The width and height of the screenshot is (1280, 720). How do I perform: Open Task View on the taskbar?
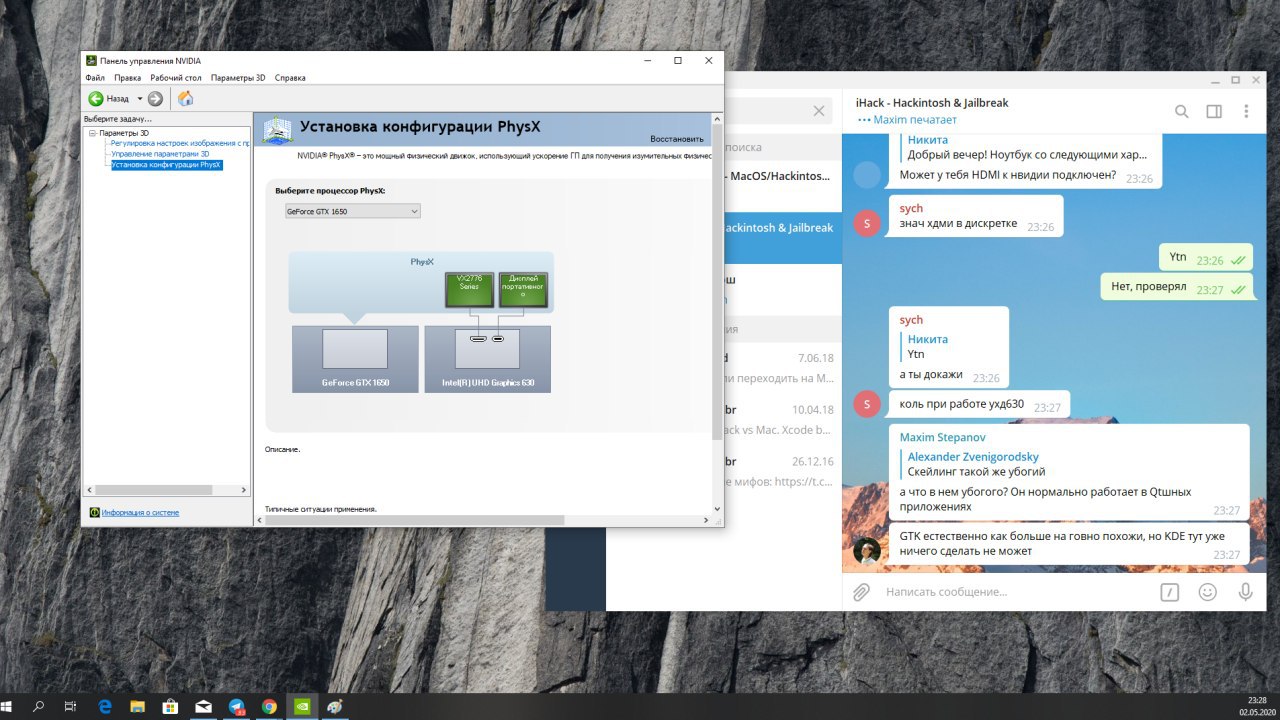point(70,706)
